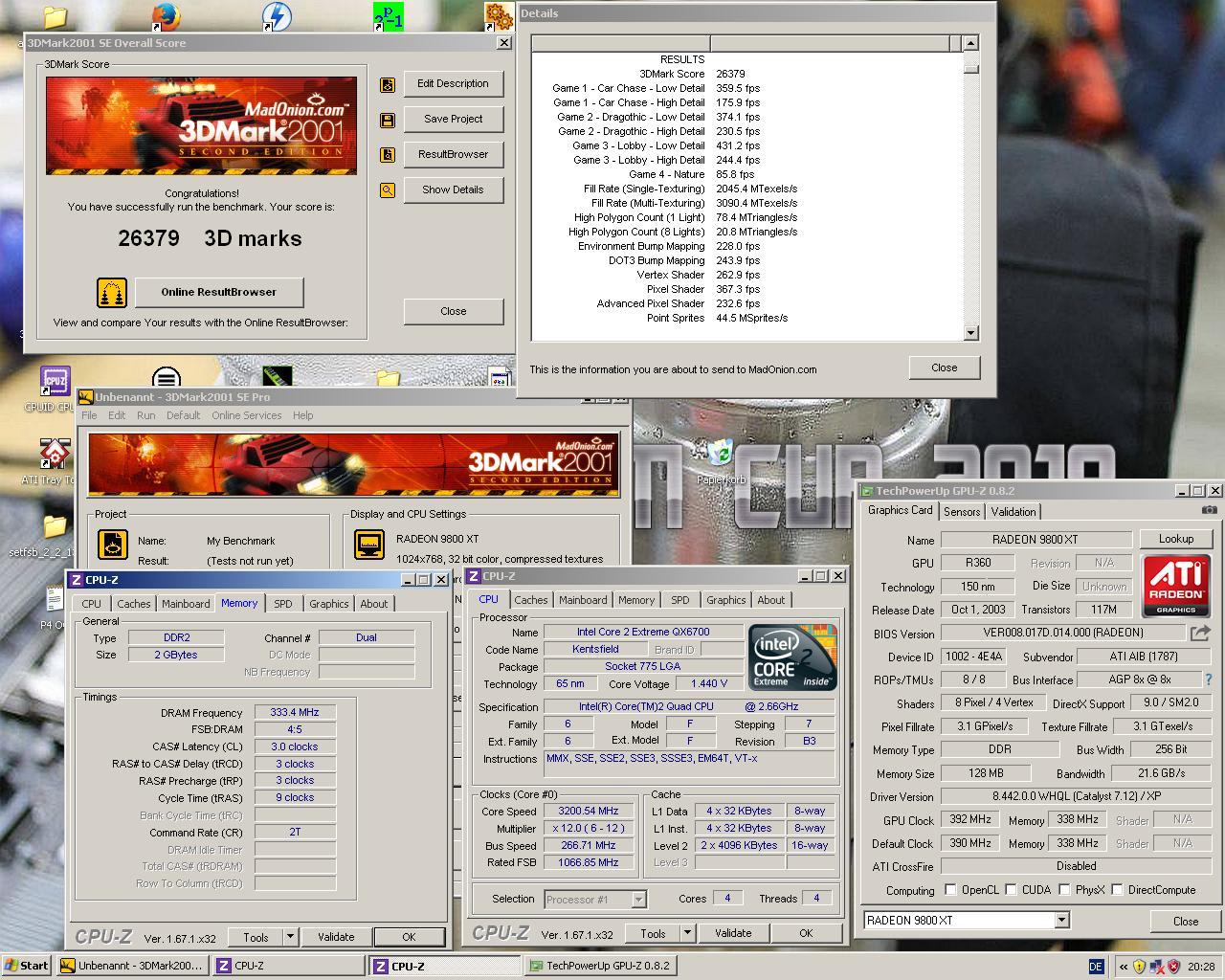The image size is (1225, 980).
Task: Click the Online ResultBrowser icon with figures
Action: 112,292
